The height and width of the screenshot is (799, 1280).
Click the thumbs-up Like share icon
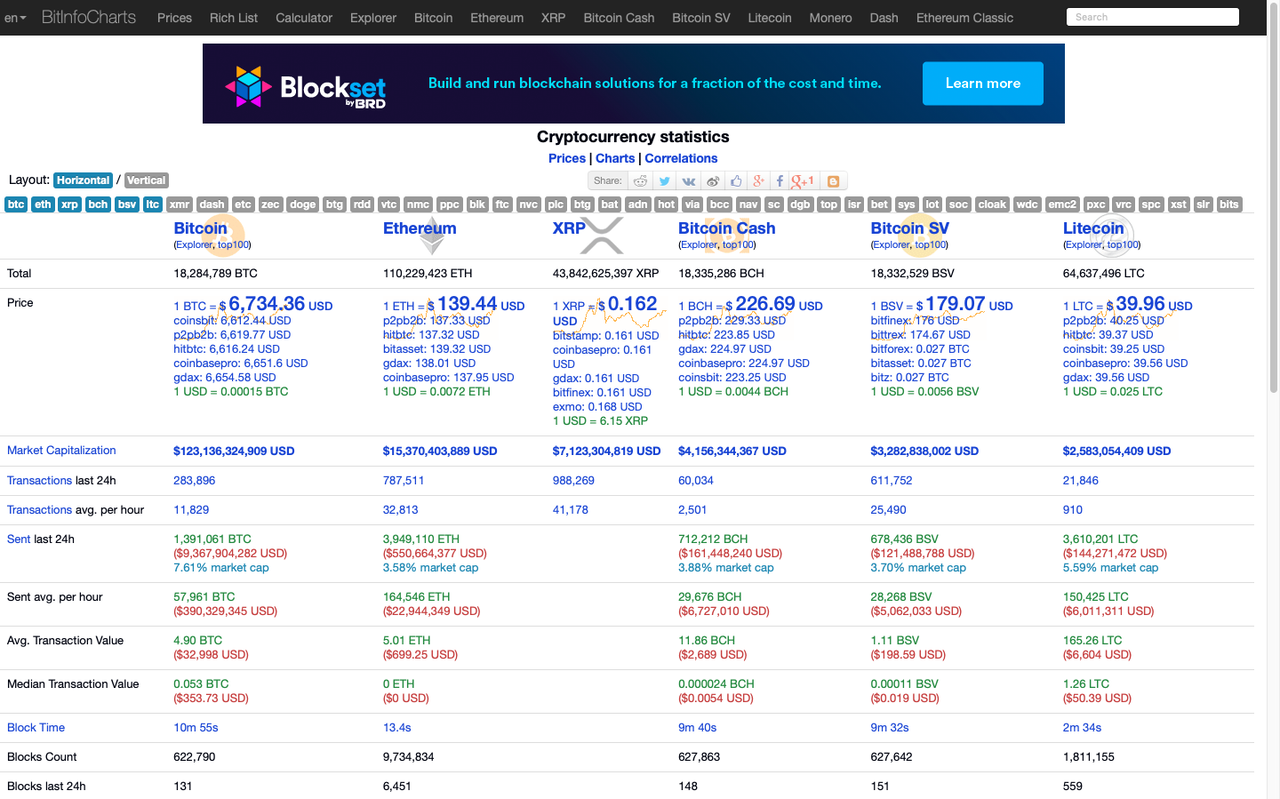734,180
